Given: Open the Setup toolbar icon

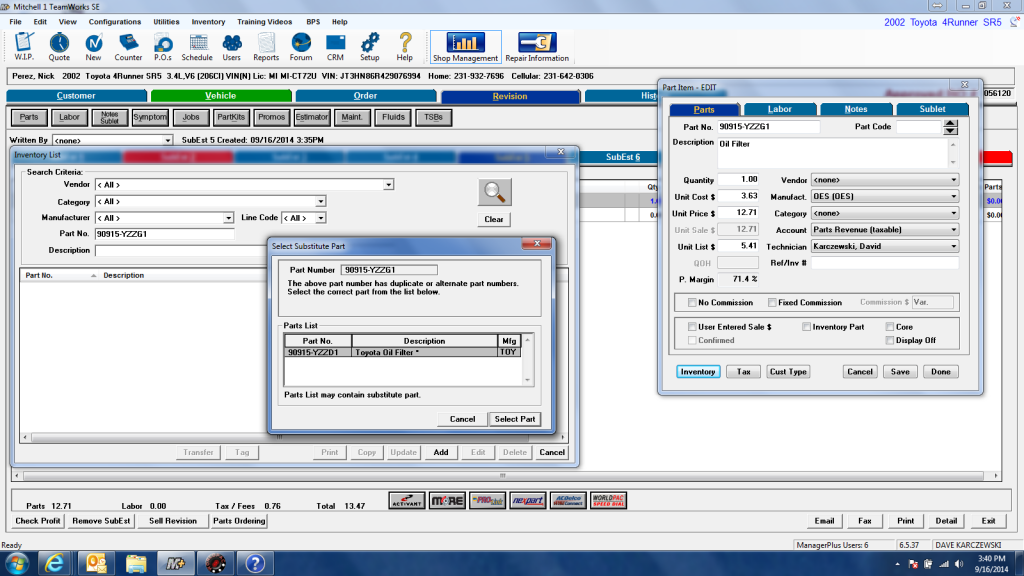Looking at the screenshot, I should point(370,46).
